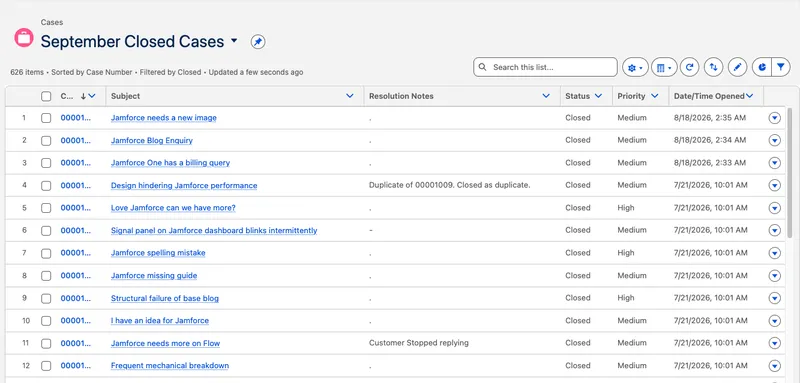Open row actions for Jamforce needs a new image
Image resolution: width=800 pixels, height=383 pixels.
point(774,118)
